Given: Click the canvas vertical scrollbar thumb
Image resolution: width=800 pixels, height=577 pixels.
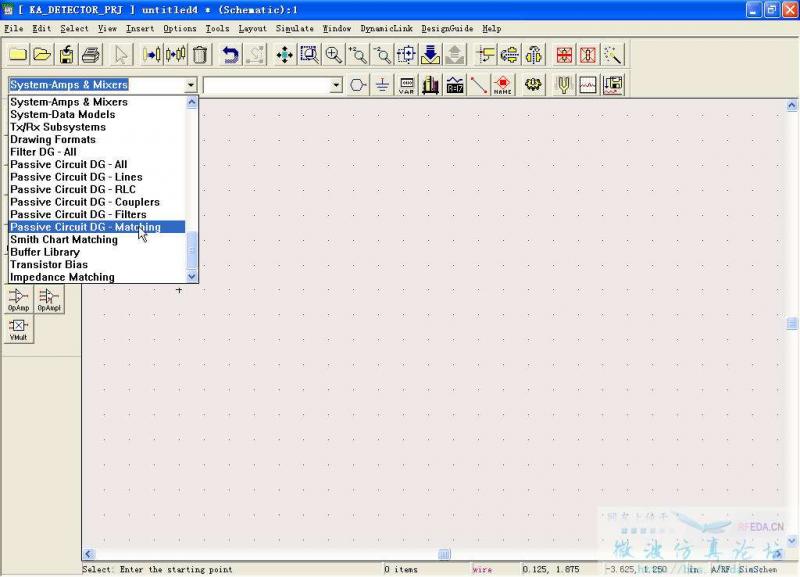Looking at the screenshot, I should 792,323.
